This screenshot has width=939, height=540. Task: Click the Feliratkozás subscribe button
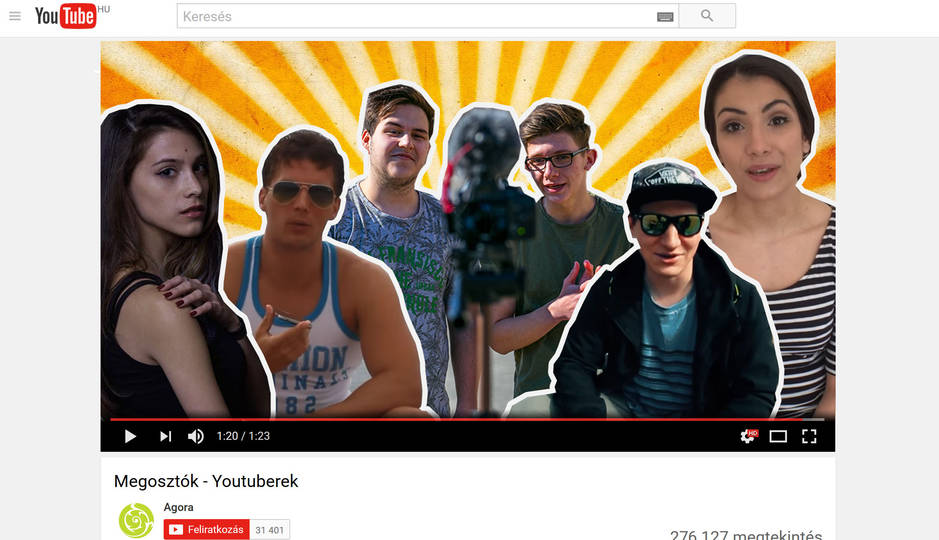point(206,529)
